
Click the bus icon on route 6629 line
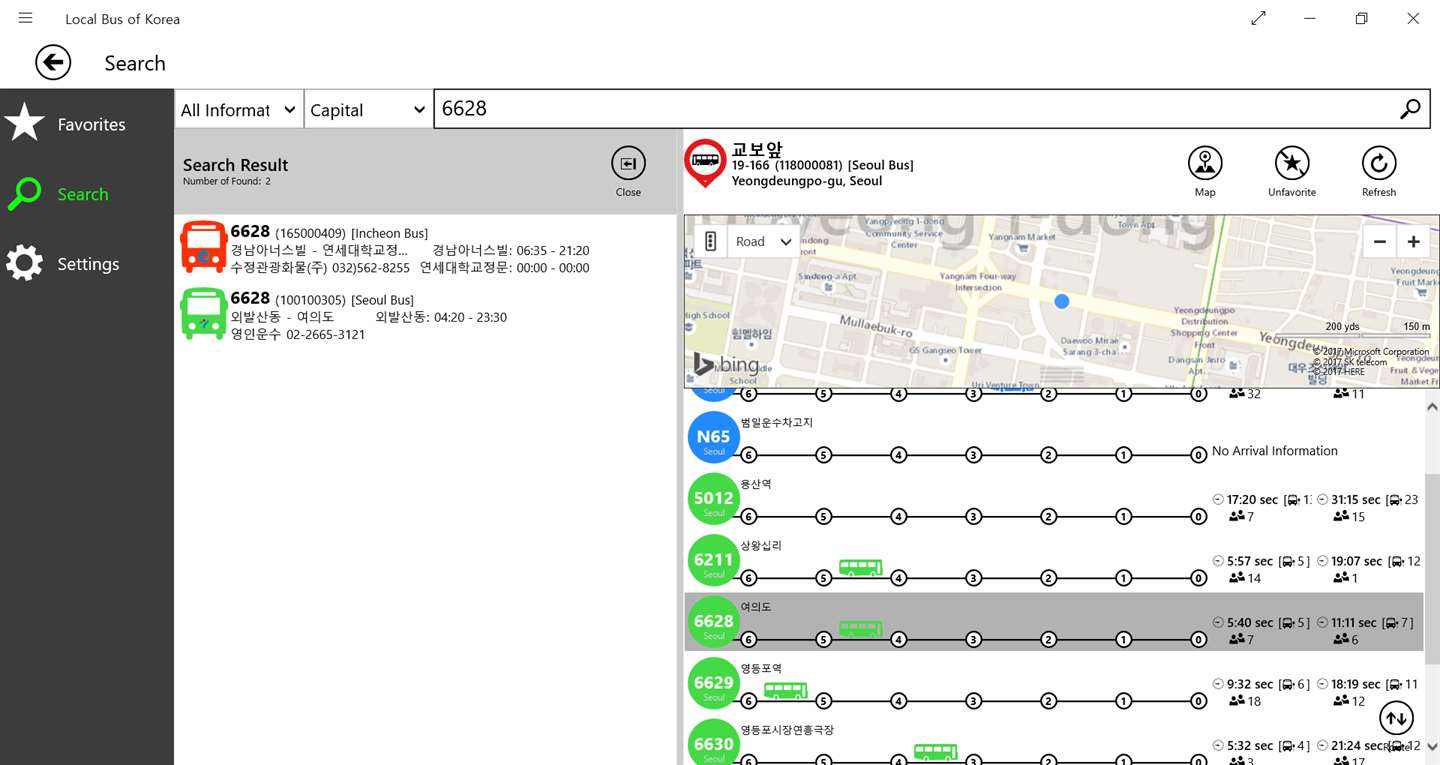(785, 691)
